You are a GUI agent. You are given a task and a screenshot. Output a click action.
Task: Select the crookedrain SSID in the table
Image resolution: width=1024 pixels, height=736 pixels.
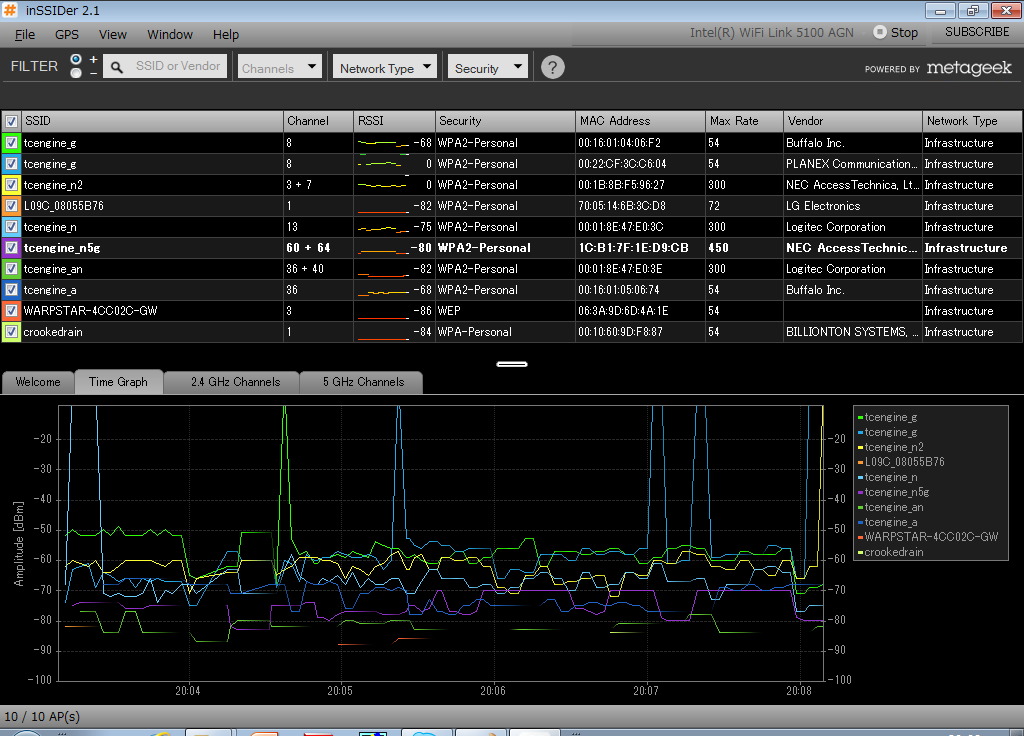[53, 332]
